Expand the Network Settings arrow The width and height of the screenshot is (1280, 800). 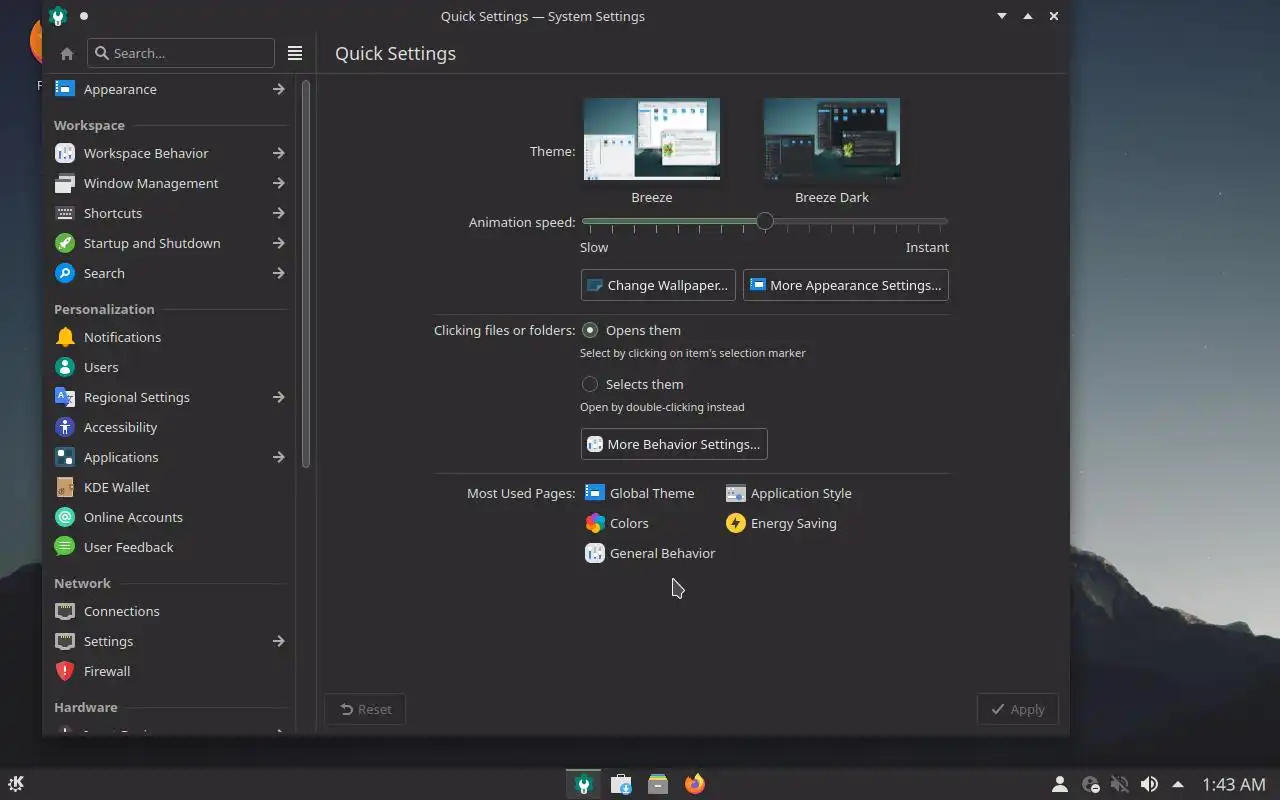coord(279,641)
